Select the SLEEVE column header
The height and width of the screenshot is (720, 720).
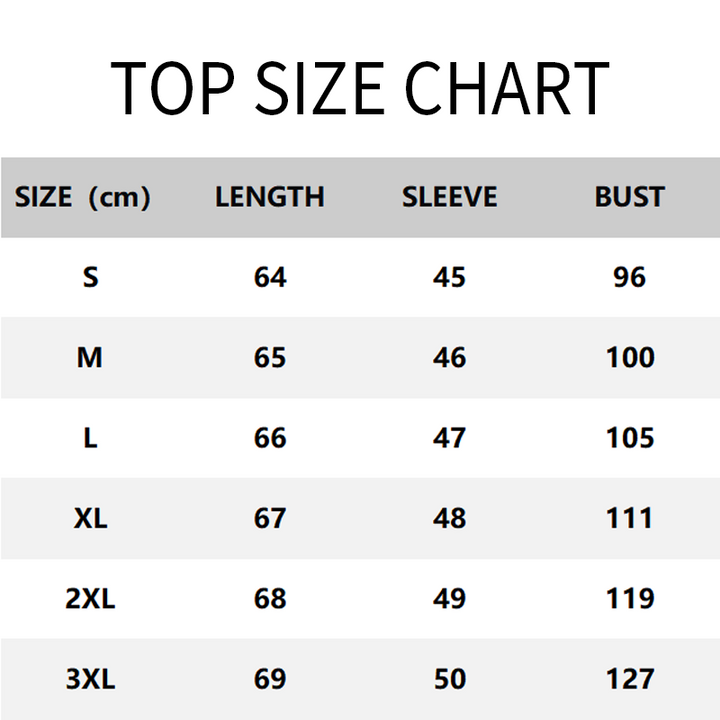click(449, 197)
